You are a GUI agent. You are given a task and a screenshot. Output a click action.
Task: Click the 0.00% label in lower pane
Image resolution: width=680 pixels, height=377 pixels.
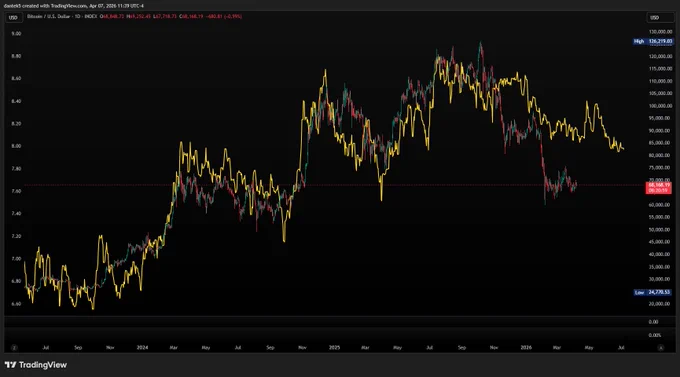[655, 335]
